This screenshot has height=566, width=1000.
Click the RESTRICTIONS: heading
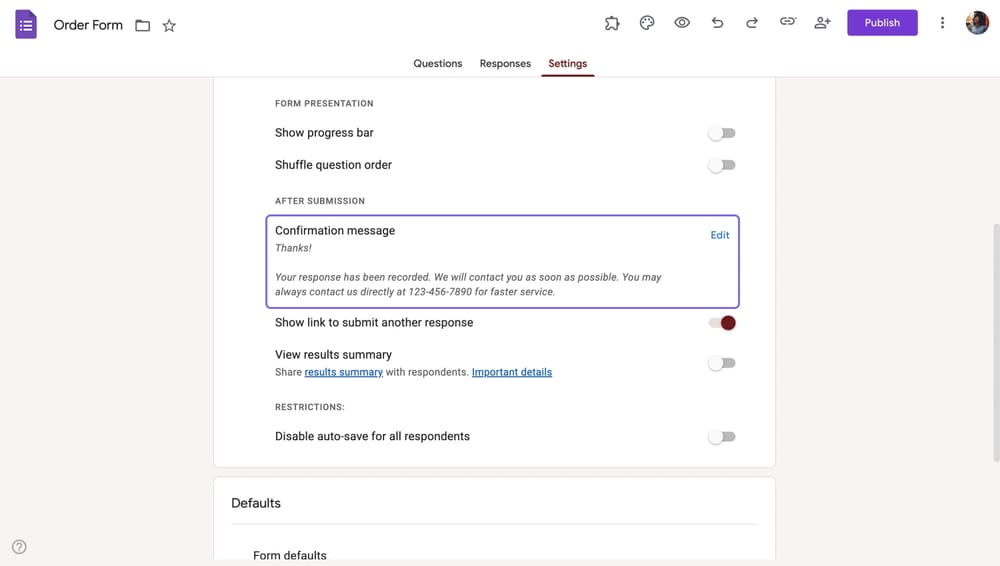point(309,407)
